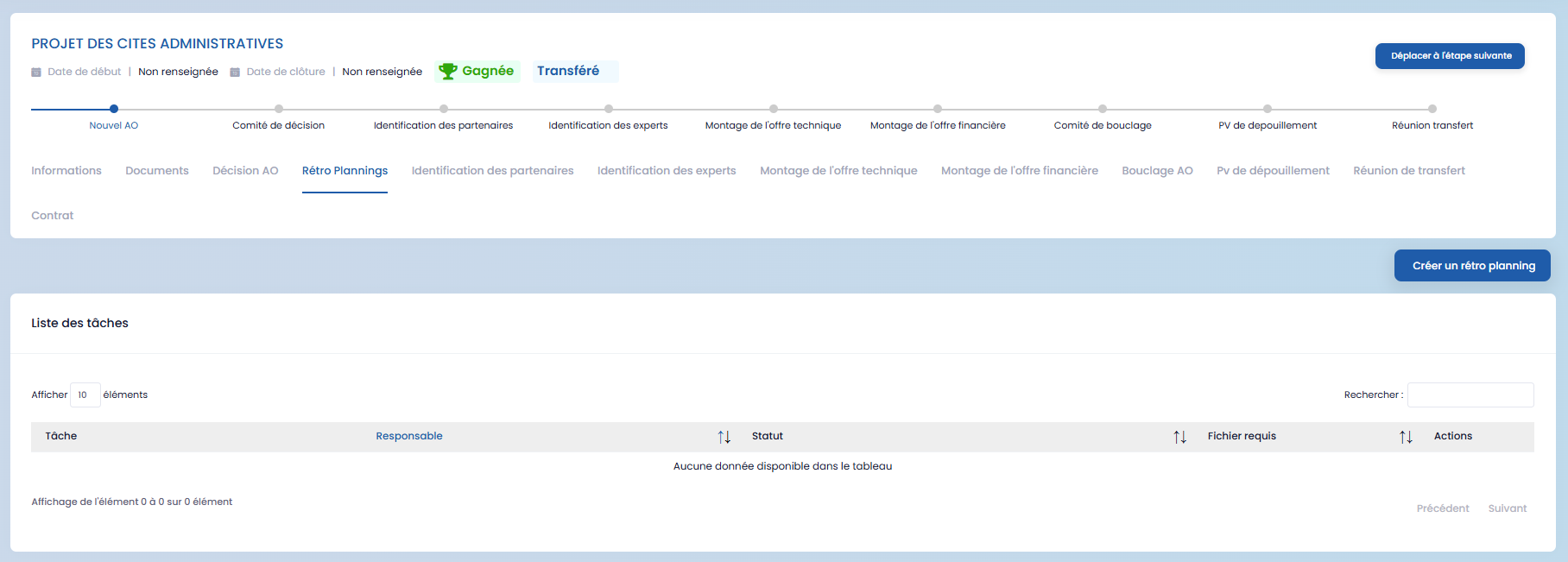Open the Décision AO tab
This screenshot has height=562, width=1568.
click(x=245, y=171)
